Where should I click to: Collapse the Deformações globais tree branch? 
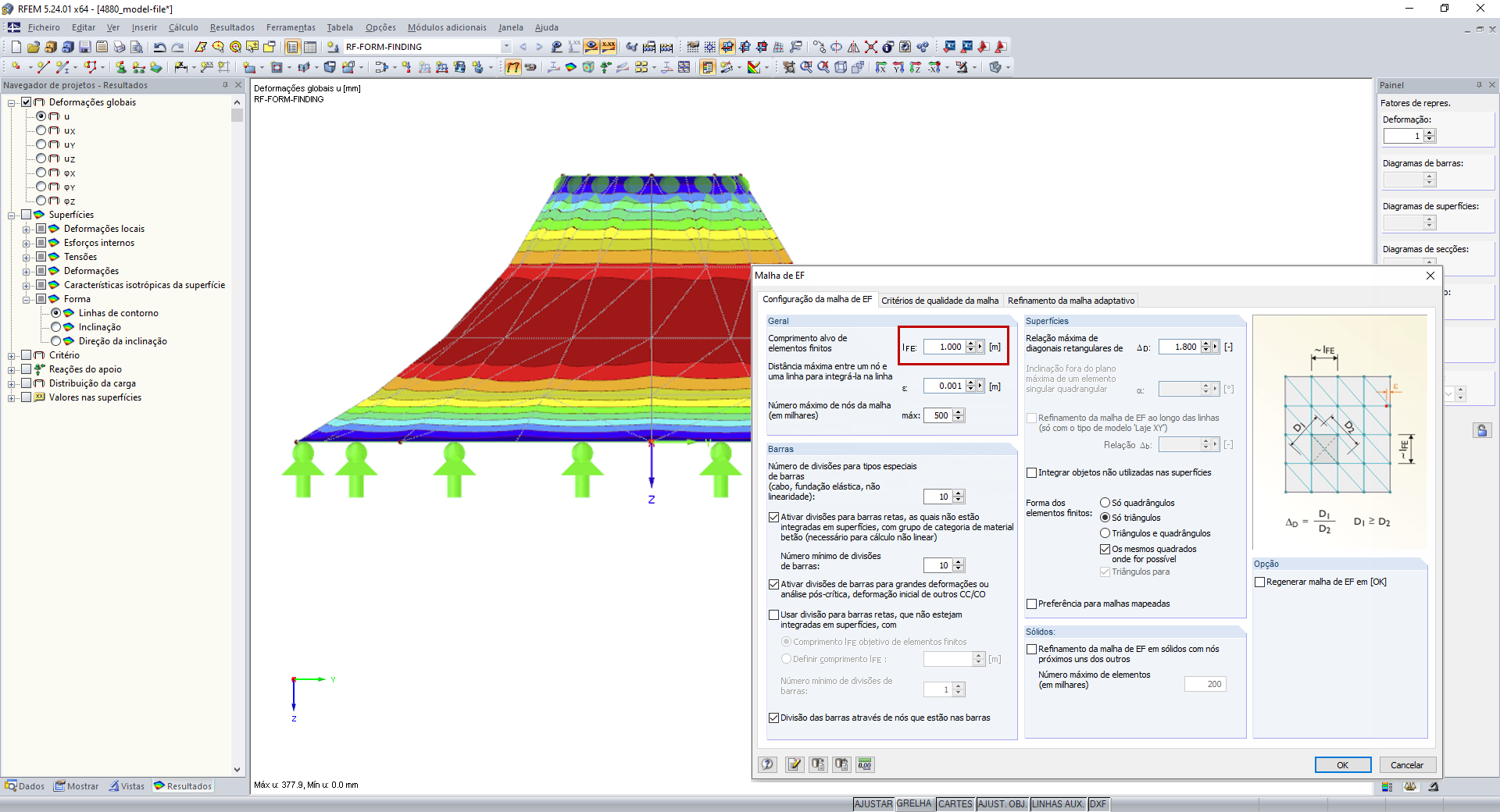(x=10, y=102)
